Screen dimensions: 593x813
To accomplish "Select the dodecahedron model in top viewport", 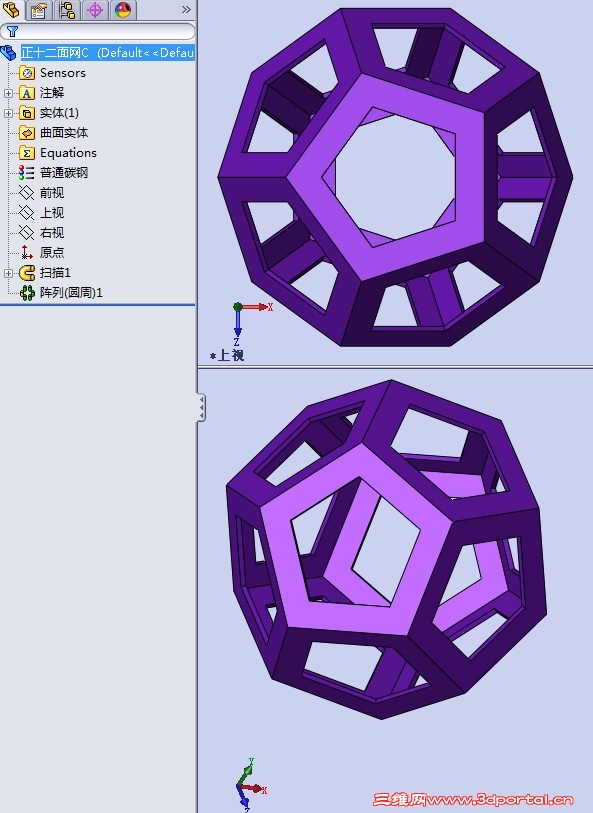I will (x=396, y=177).
